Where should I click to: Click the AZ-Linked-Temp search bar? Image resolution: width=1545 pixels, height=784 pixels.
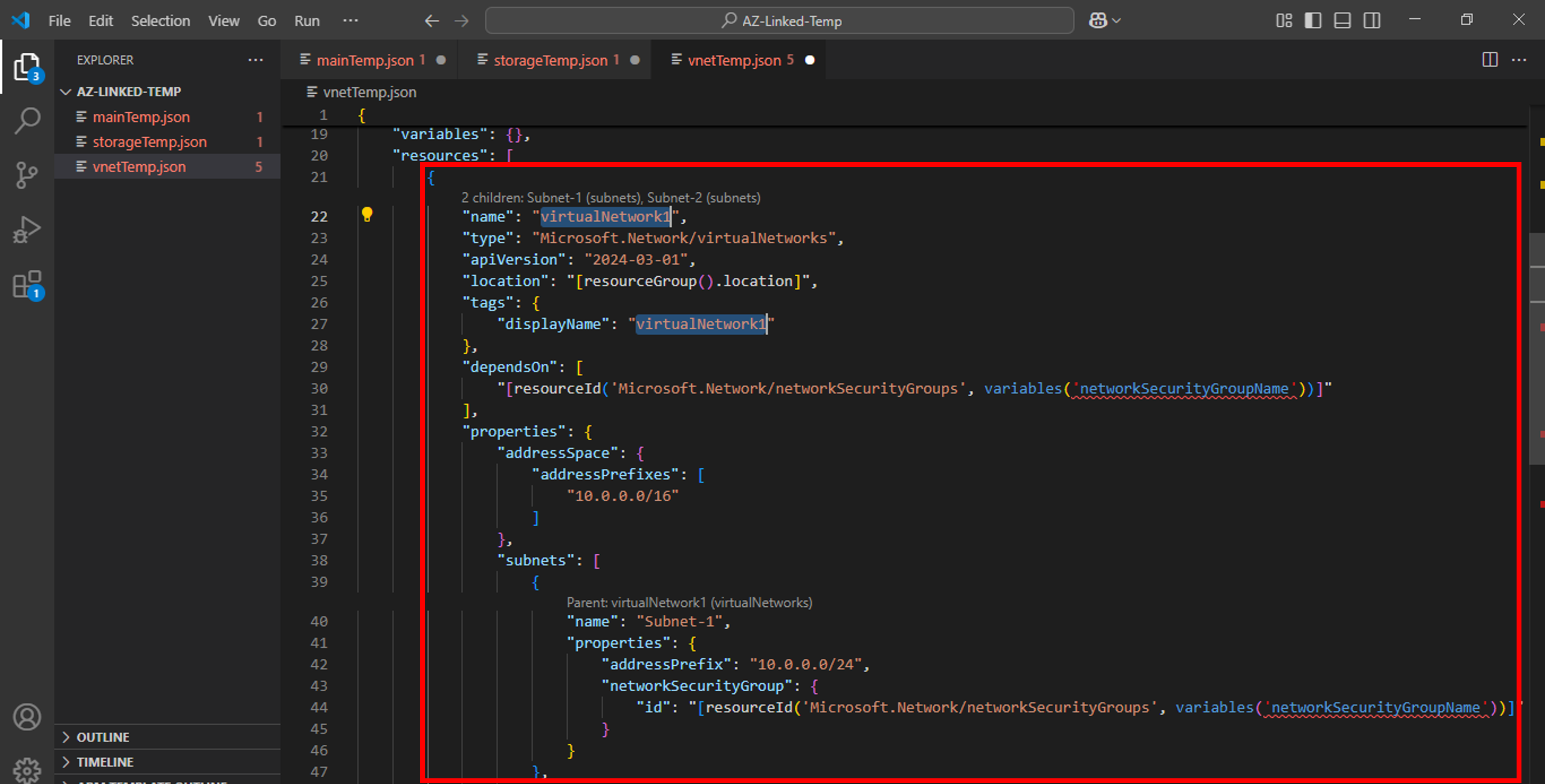pyautogui.click(x=780, y=20)
